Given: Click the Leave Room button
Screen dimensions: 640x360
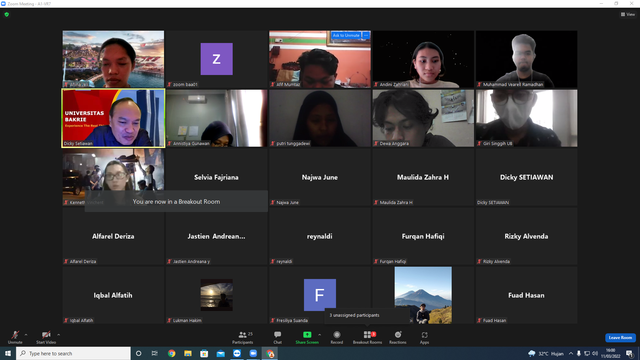Looking at the screenshot, I should click(x=620, y=338).
